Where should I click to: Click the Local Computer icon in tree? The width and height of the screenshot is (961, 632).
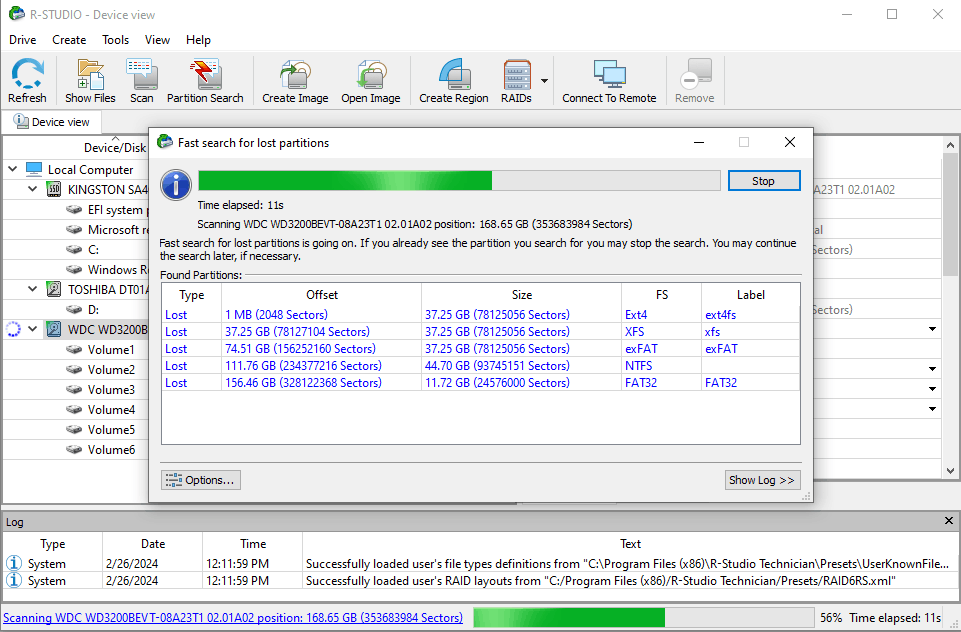pyautogui.click(x=34, y=169)
